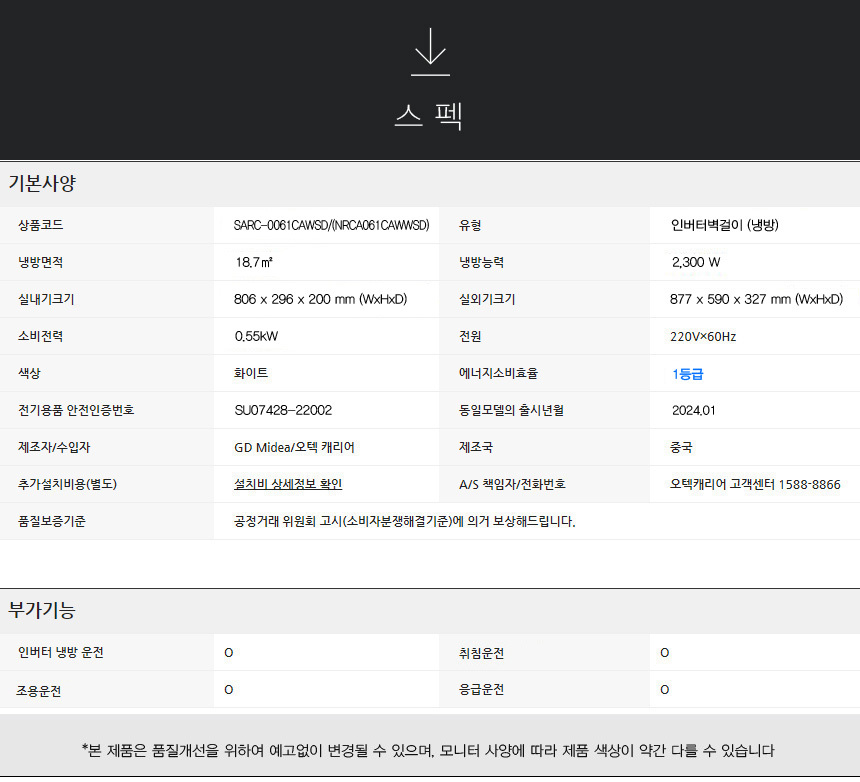Select the 기본사양 section header
Viewport: 860px width, 782px height.
click(x=42, y=184)
